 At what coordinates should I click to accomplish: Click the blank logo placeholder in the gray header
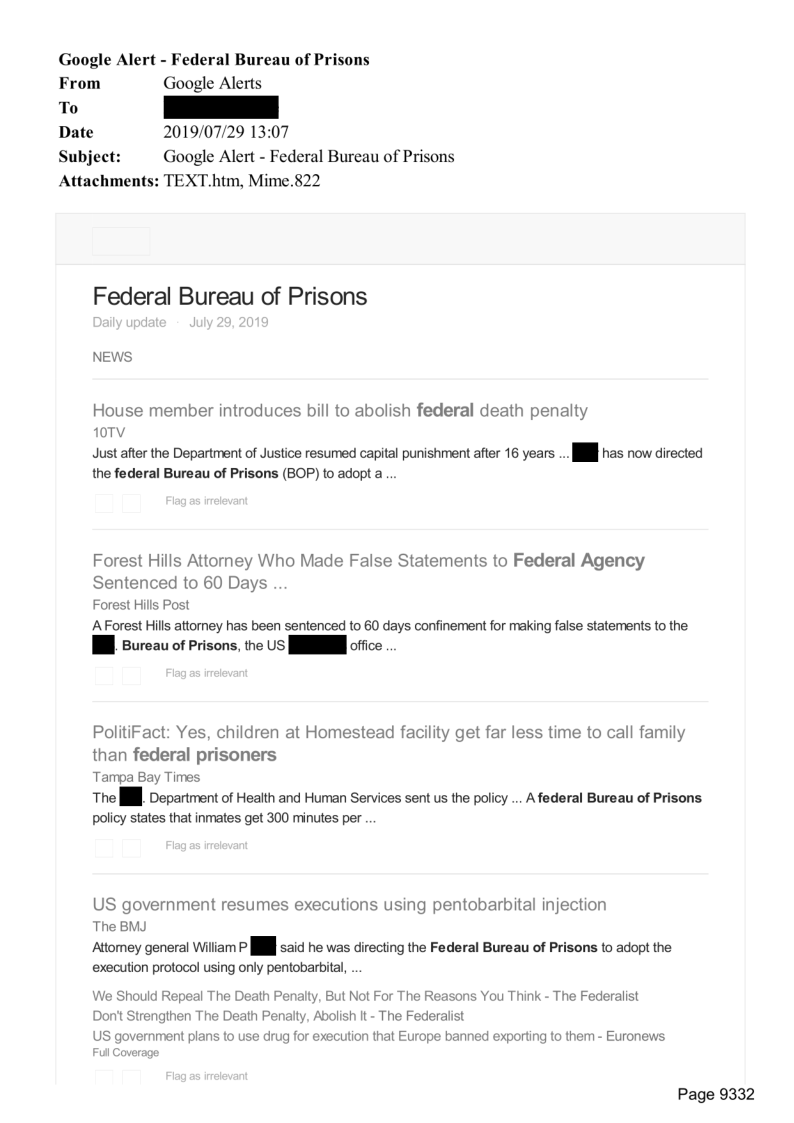[121, 241]
